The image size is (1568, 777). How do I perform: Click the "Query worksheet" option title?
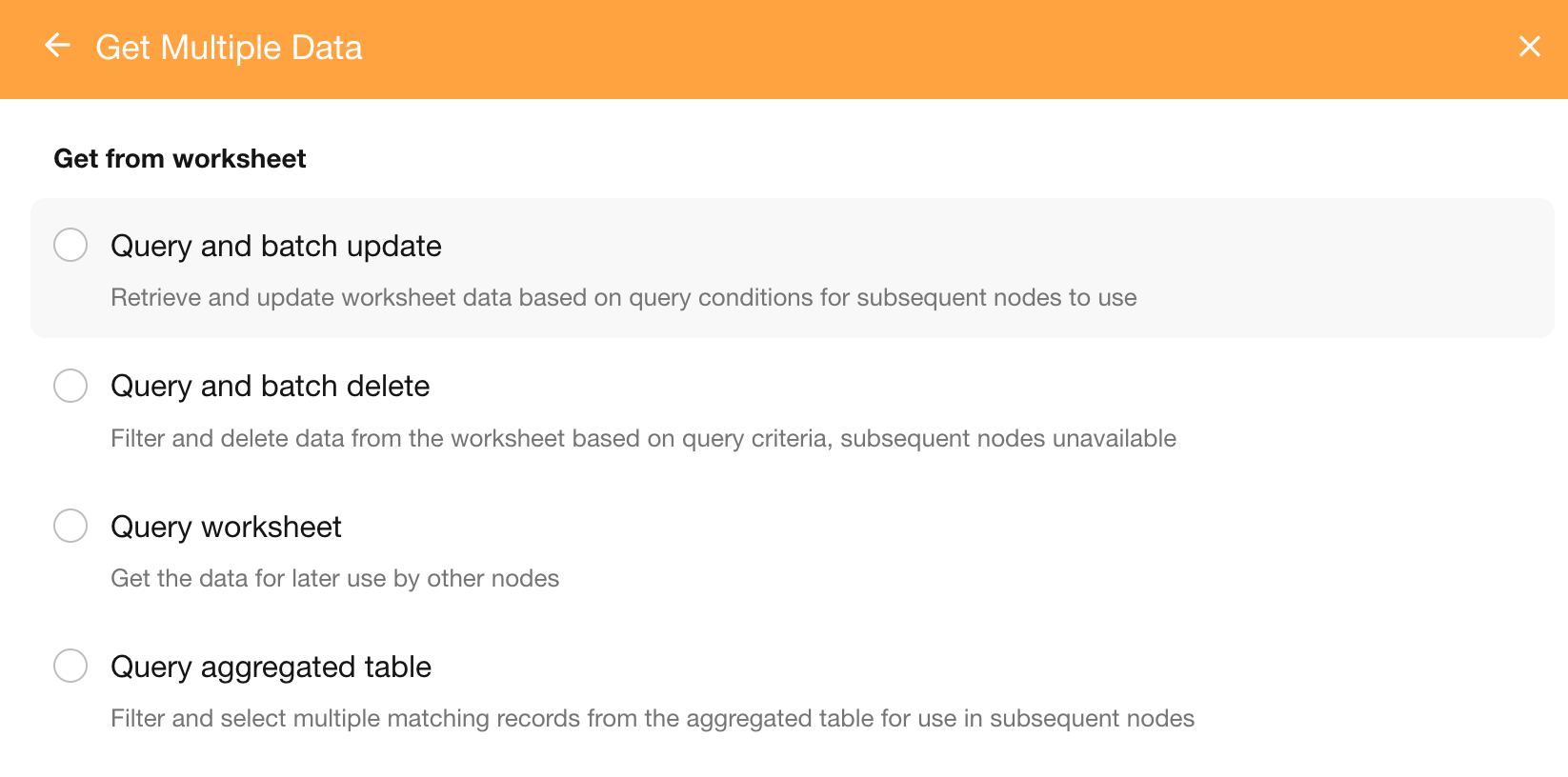pyautogui.click(x=226, y=527)
